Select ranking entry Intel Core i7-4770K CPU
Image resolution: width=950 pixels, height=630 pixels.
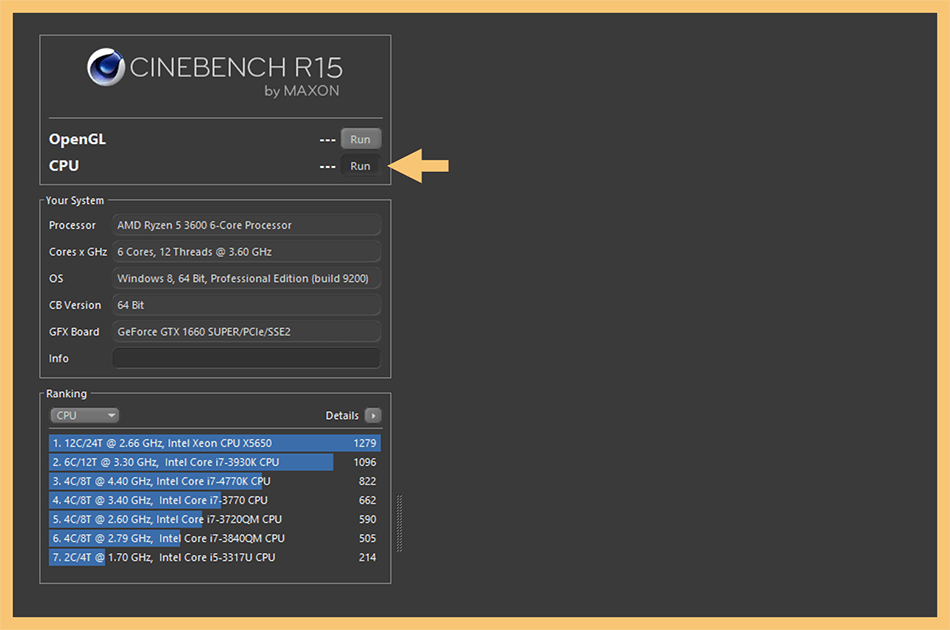[x=214, y=481]
